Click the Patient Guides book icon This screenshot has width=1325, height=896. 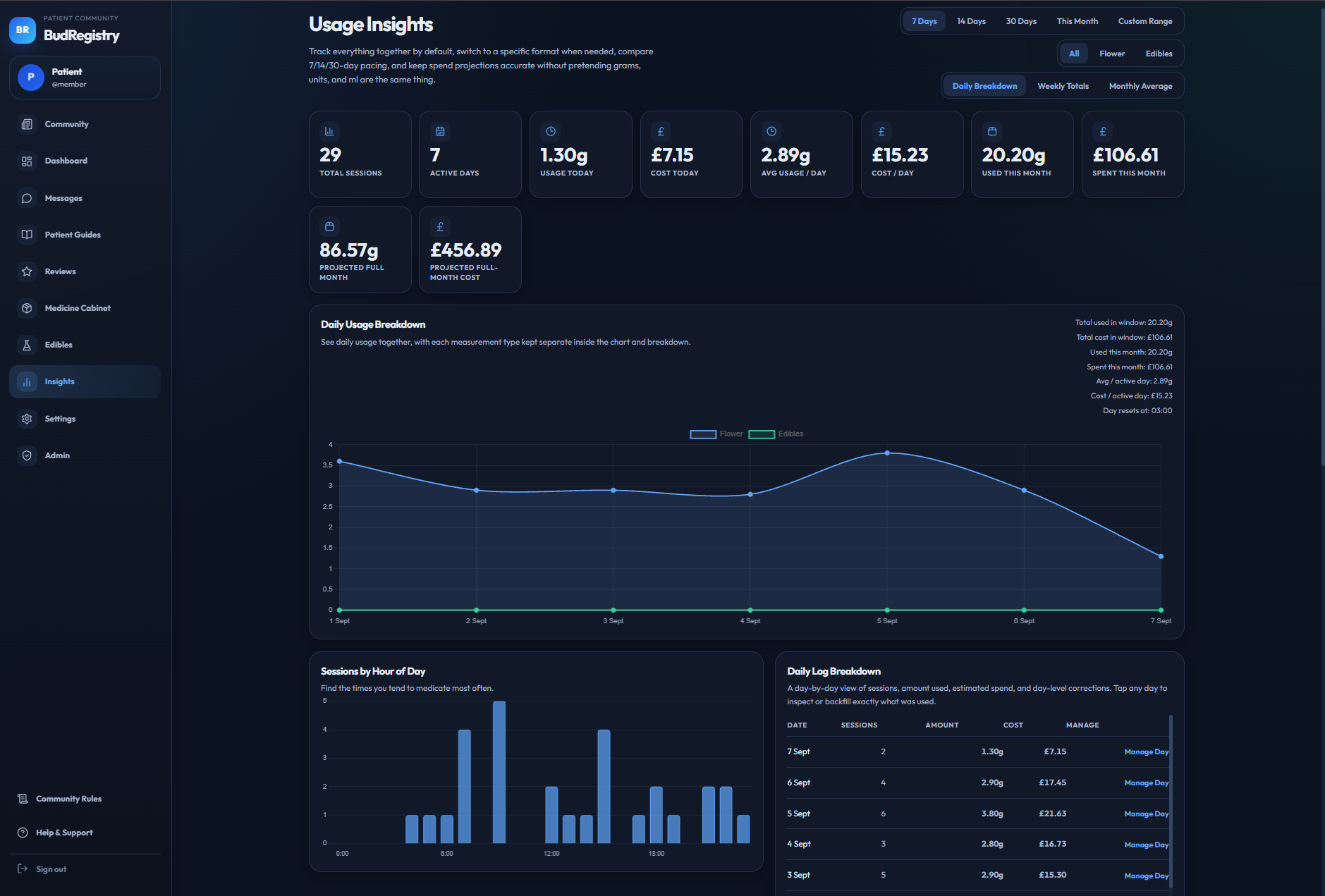[x=27, y=235]
